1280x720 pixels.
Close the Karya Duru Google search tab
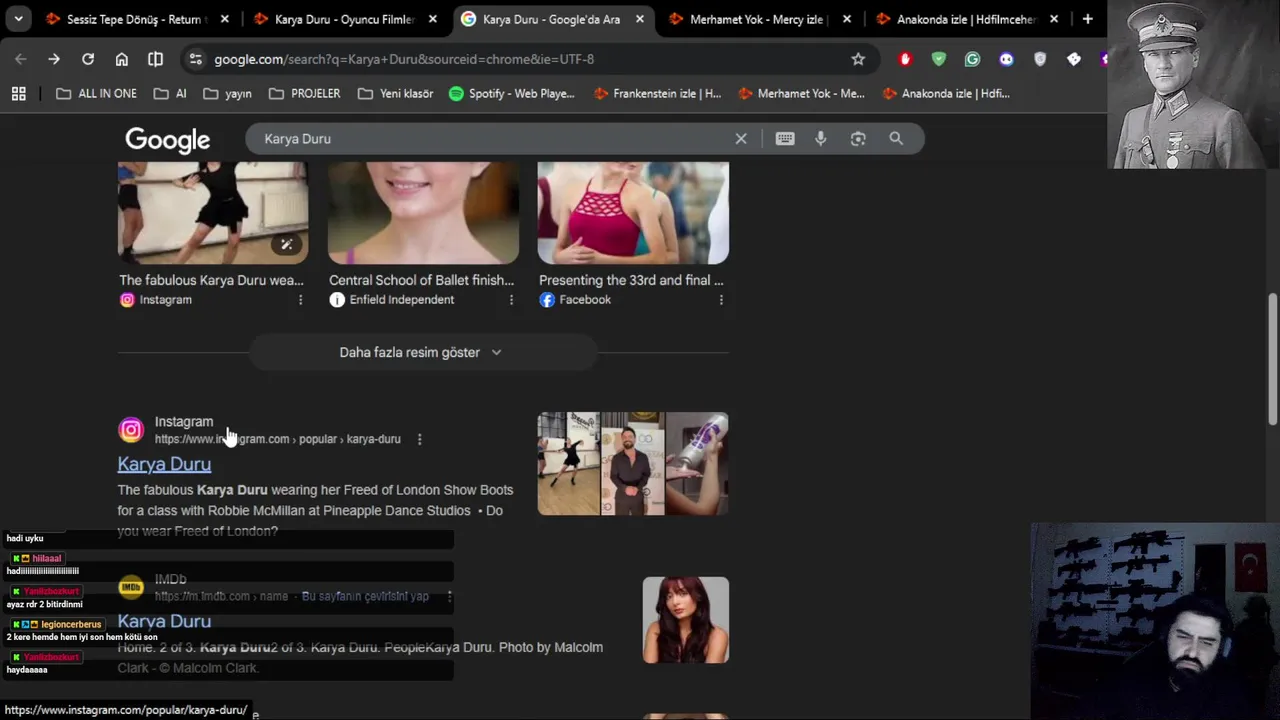639,19
